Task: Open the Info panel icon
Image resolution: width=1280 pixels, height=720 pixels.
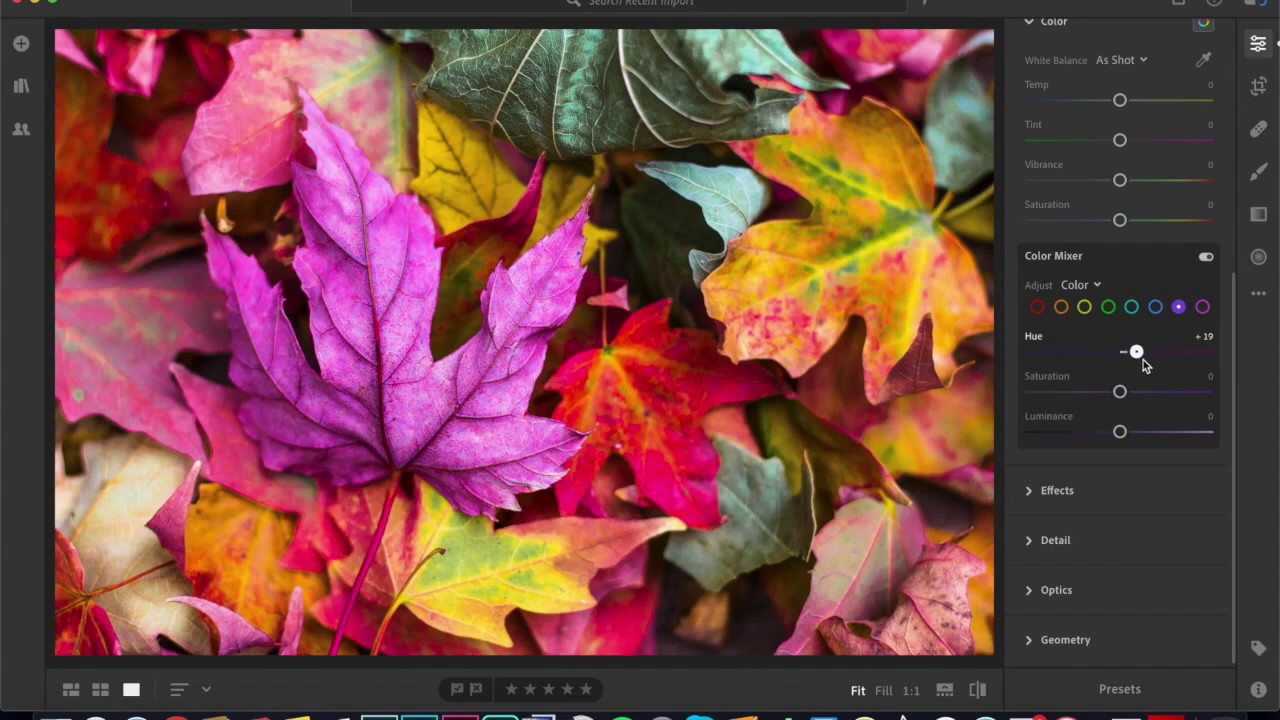Action: pyautogui.click(x=1258, y=690)
